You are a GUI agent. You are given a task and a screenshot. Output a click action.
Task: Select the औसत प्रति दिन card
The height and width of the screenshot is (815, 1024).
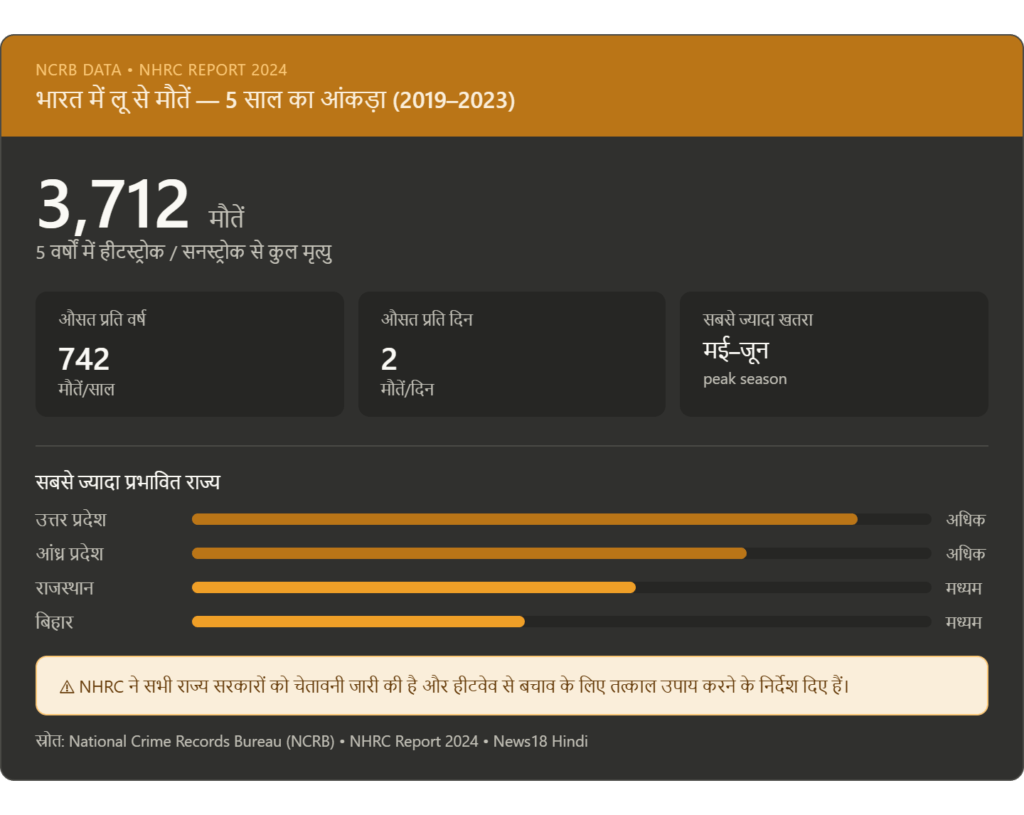[511, 354]
